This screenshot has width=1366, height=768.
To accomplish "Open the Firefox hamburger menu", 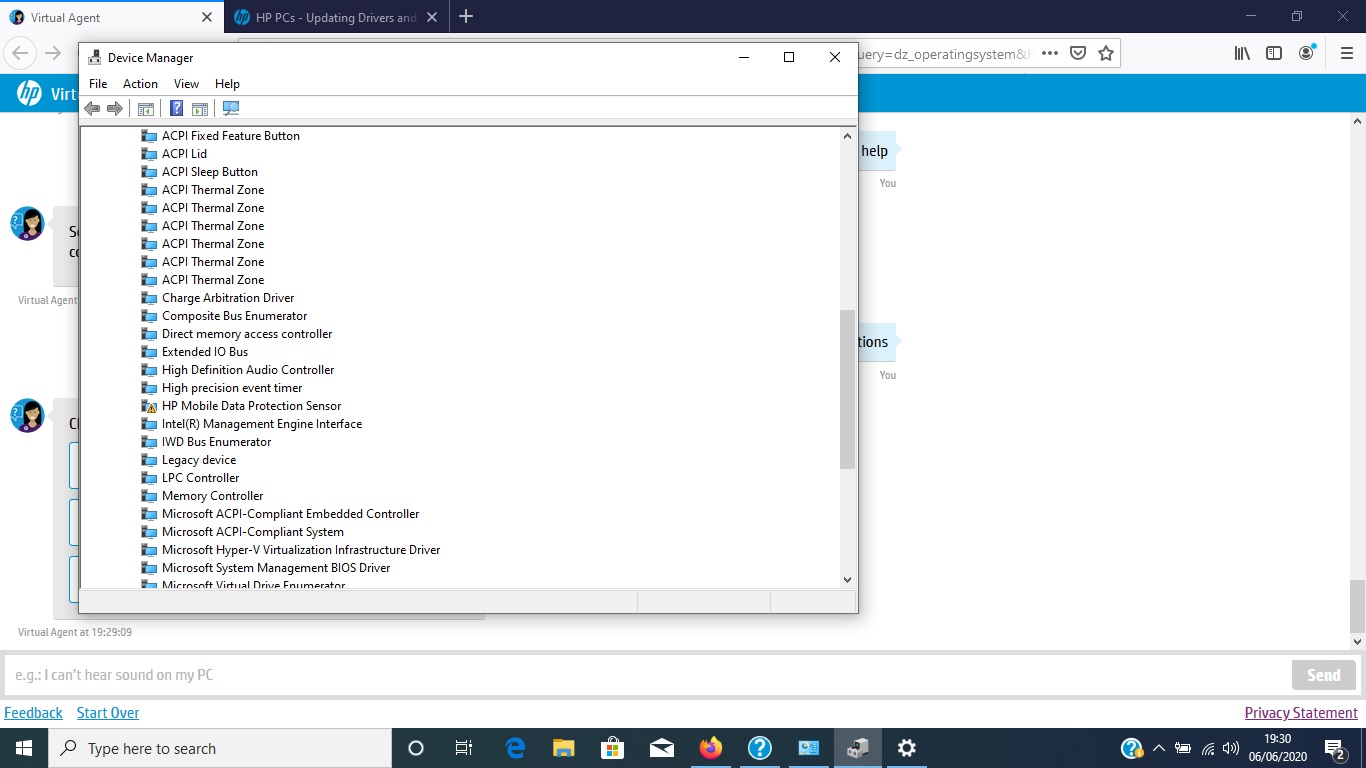I will (1346, 54).
